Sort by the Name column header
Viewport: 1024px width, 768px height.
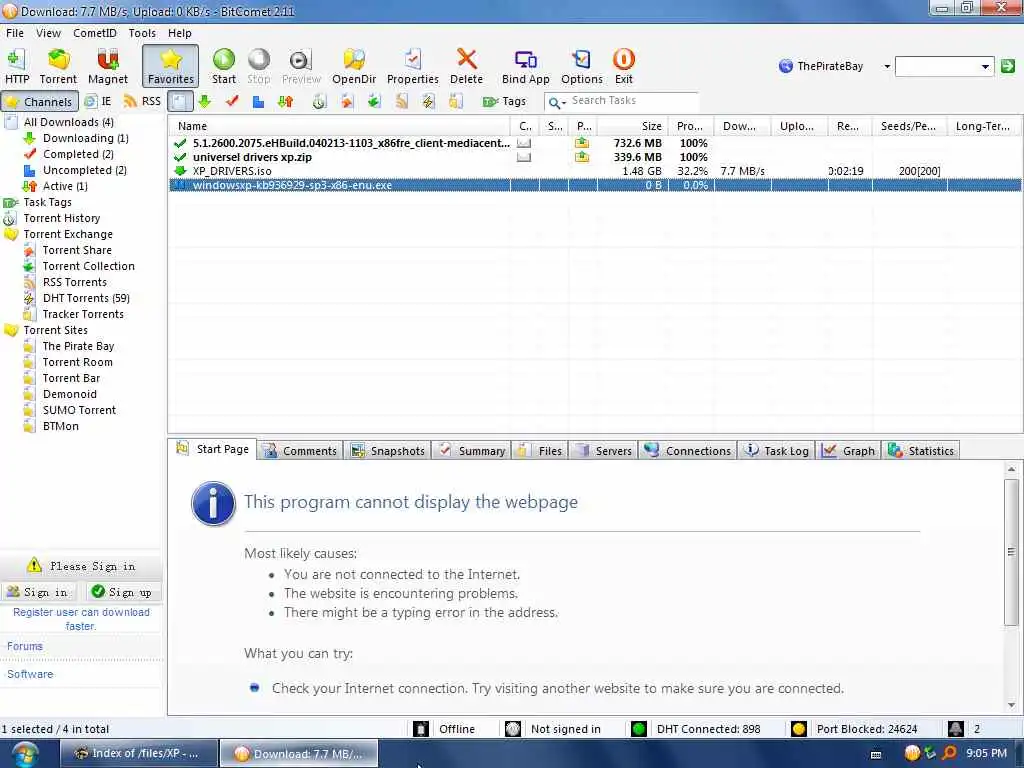pos(339,126)
